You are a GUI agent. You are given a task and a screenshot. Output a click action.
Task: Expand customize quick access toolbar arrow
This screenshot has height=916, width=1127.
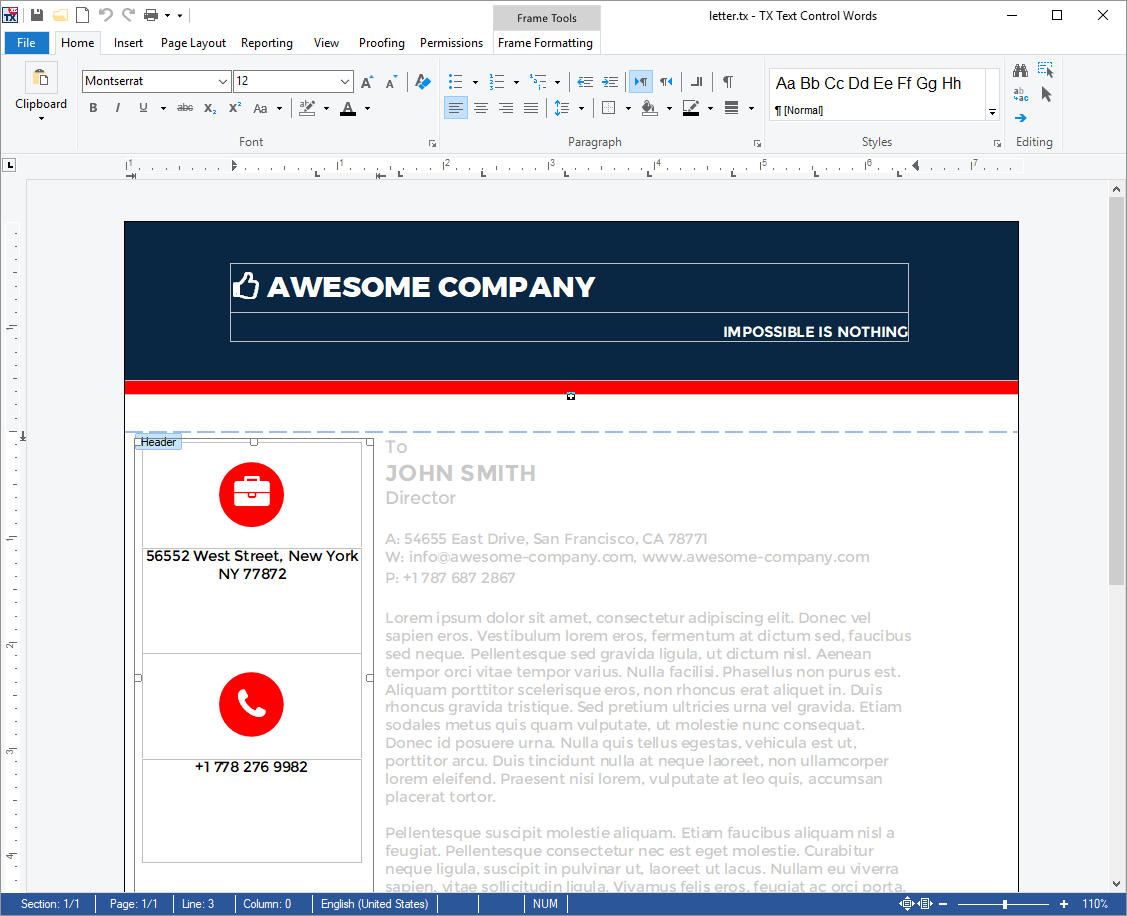point(180,15)
